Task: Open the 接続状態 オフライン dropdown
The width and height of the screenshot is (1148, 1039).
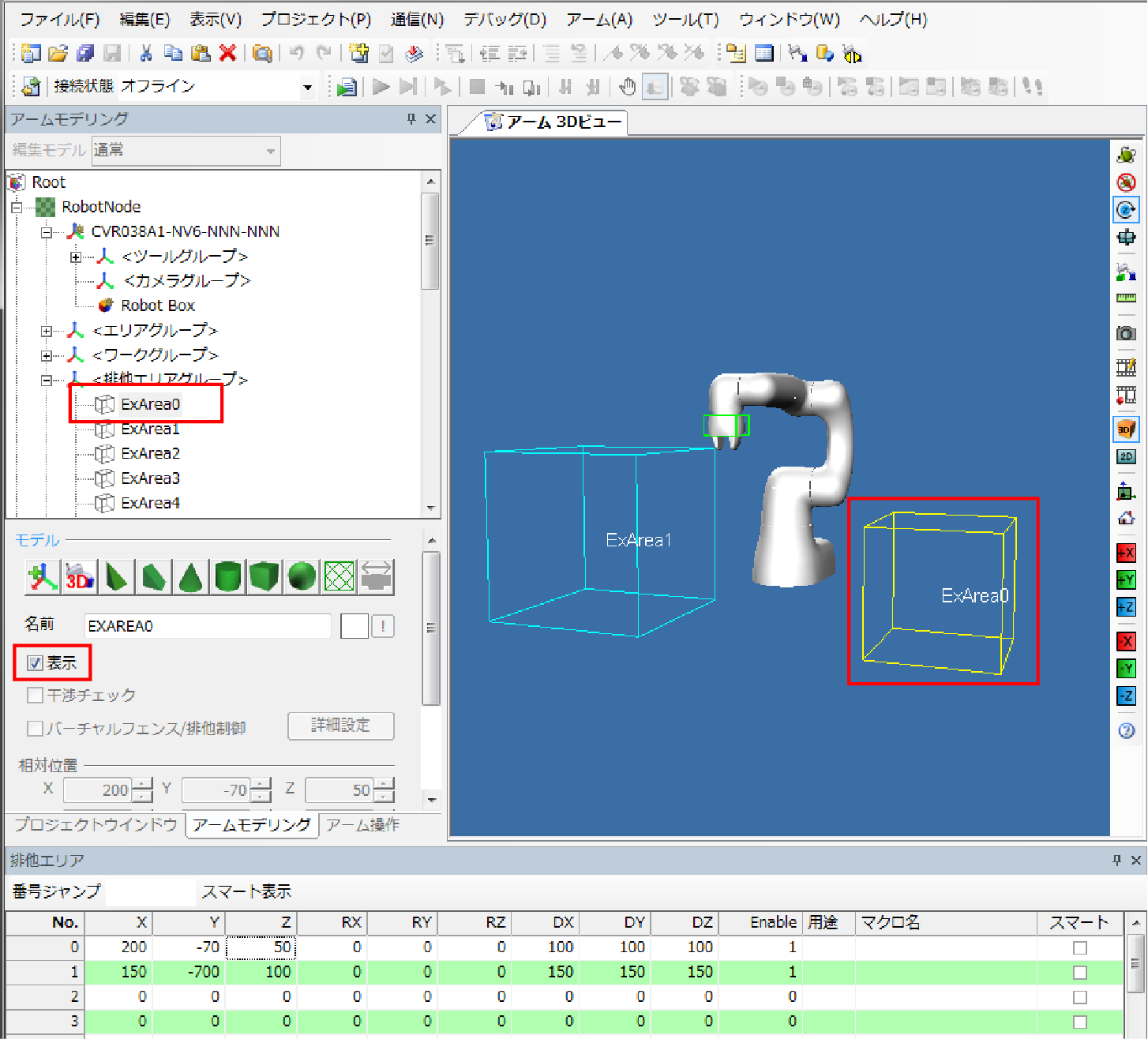Action: point(307,87)
